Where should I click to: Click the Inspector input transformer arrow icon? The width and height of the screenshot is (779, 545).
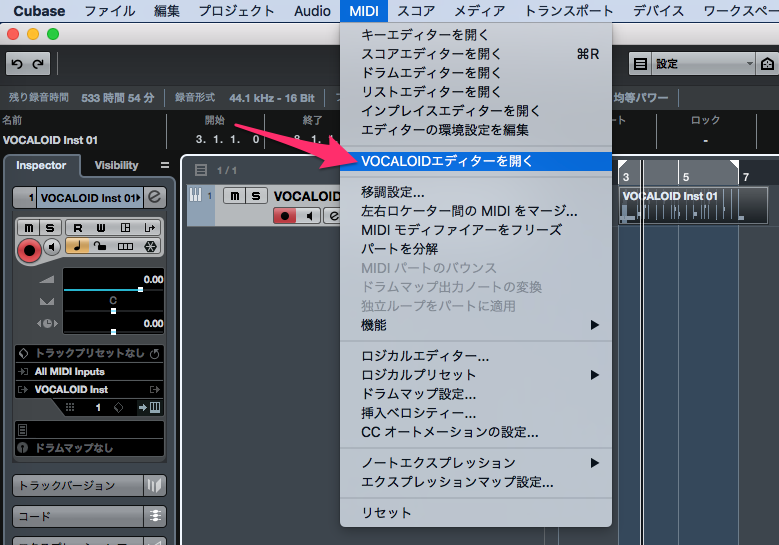(149, 228)
